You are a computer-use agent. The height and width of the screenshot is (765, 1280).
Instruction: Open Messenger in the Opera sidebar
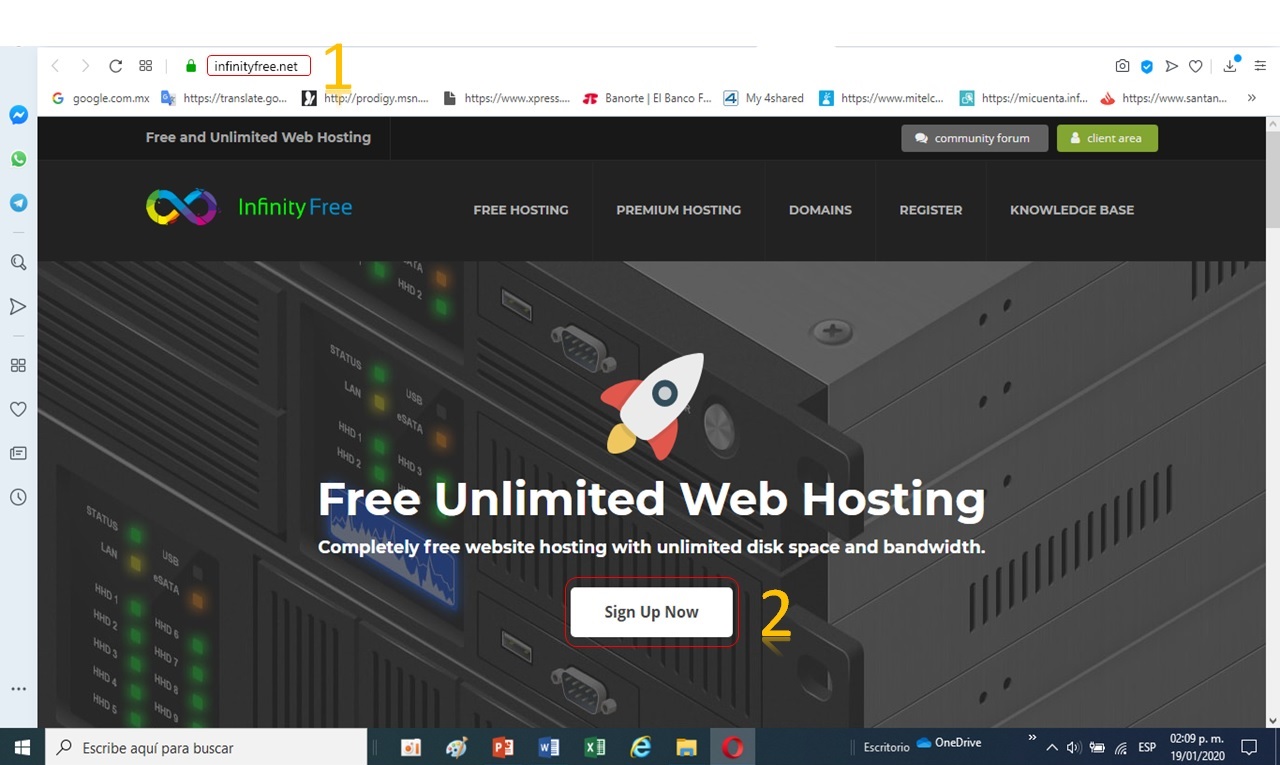pyautogui.click(x=18, y=115)
